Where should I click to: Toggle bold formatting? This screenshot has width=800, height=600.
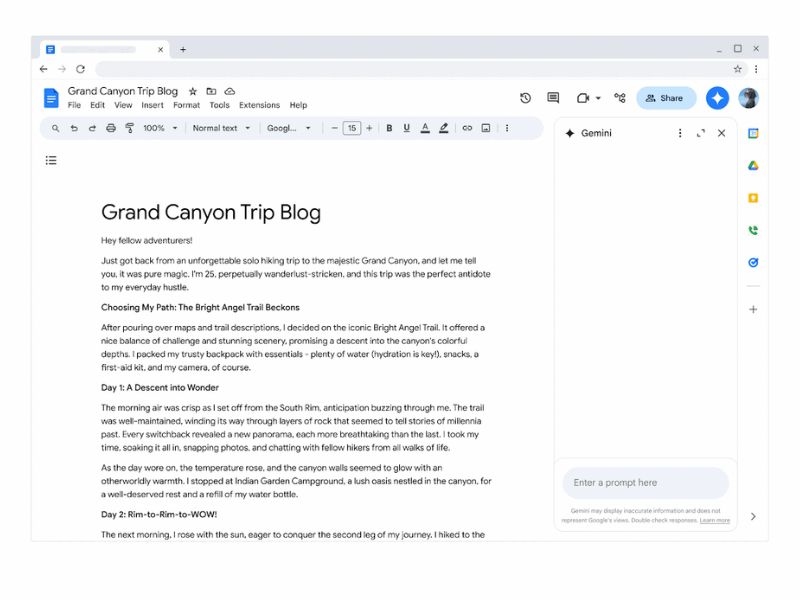[x=389, y=128]
